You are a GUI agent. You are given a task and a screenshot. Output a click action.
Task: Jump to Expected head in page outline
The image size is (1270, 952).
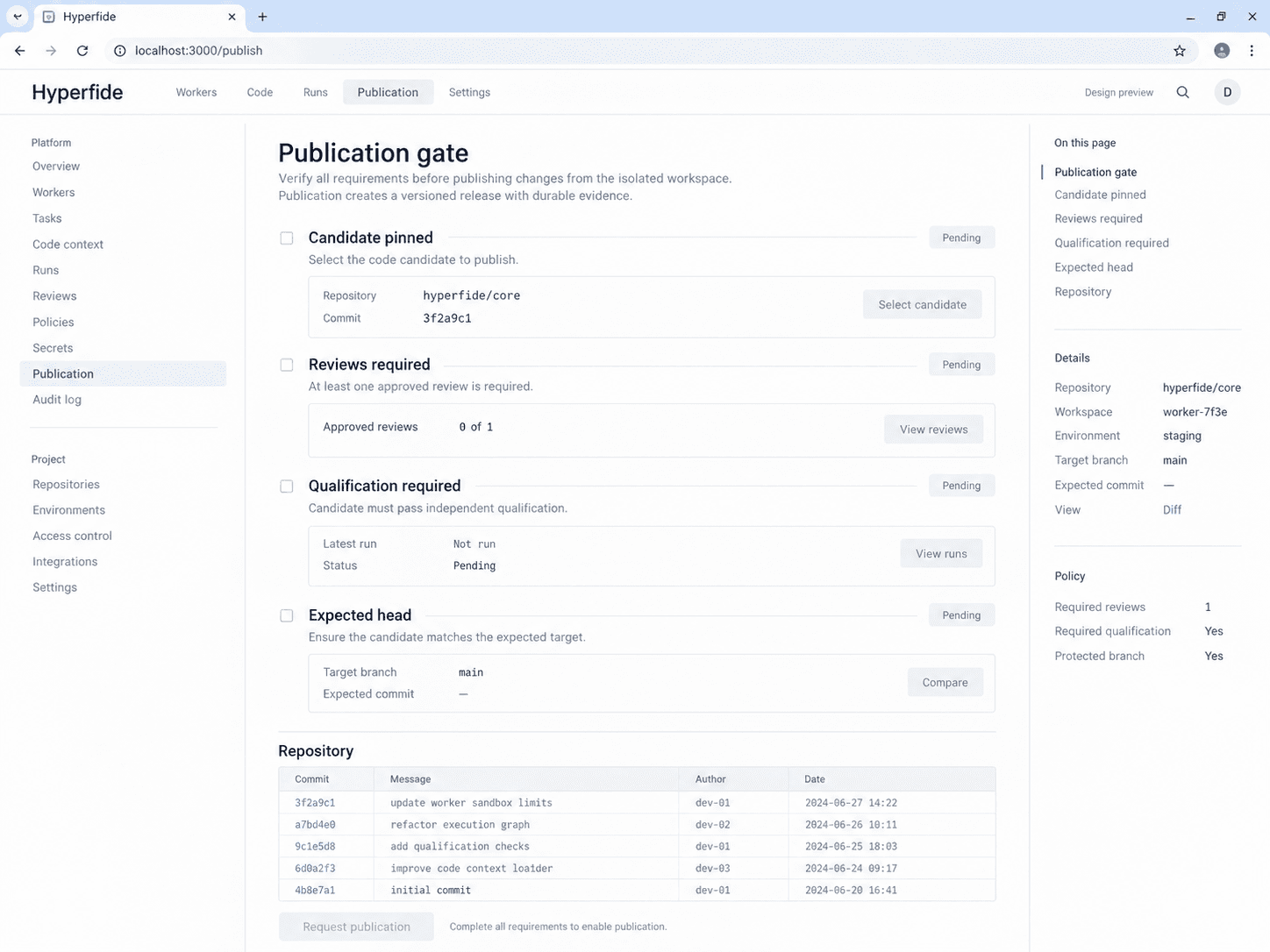tap(1094, 267)
